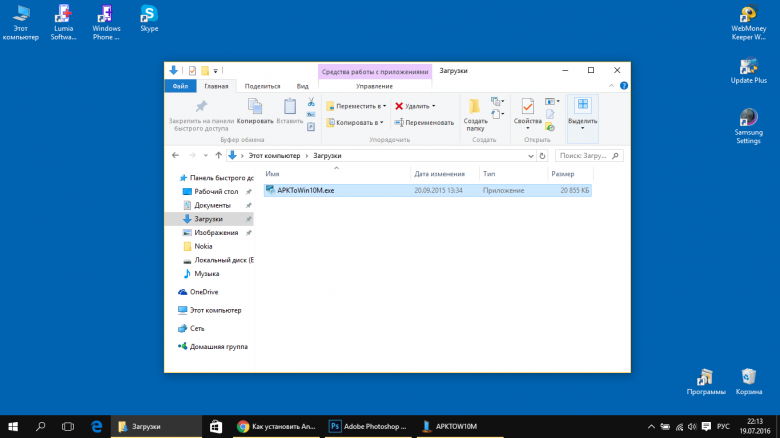Screen dimensions: 780x438
Task: Collapse the ribbon with the chevron
Action: point(611,86)
